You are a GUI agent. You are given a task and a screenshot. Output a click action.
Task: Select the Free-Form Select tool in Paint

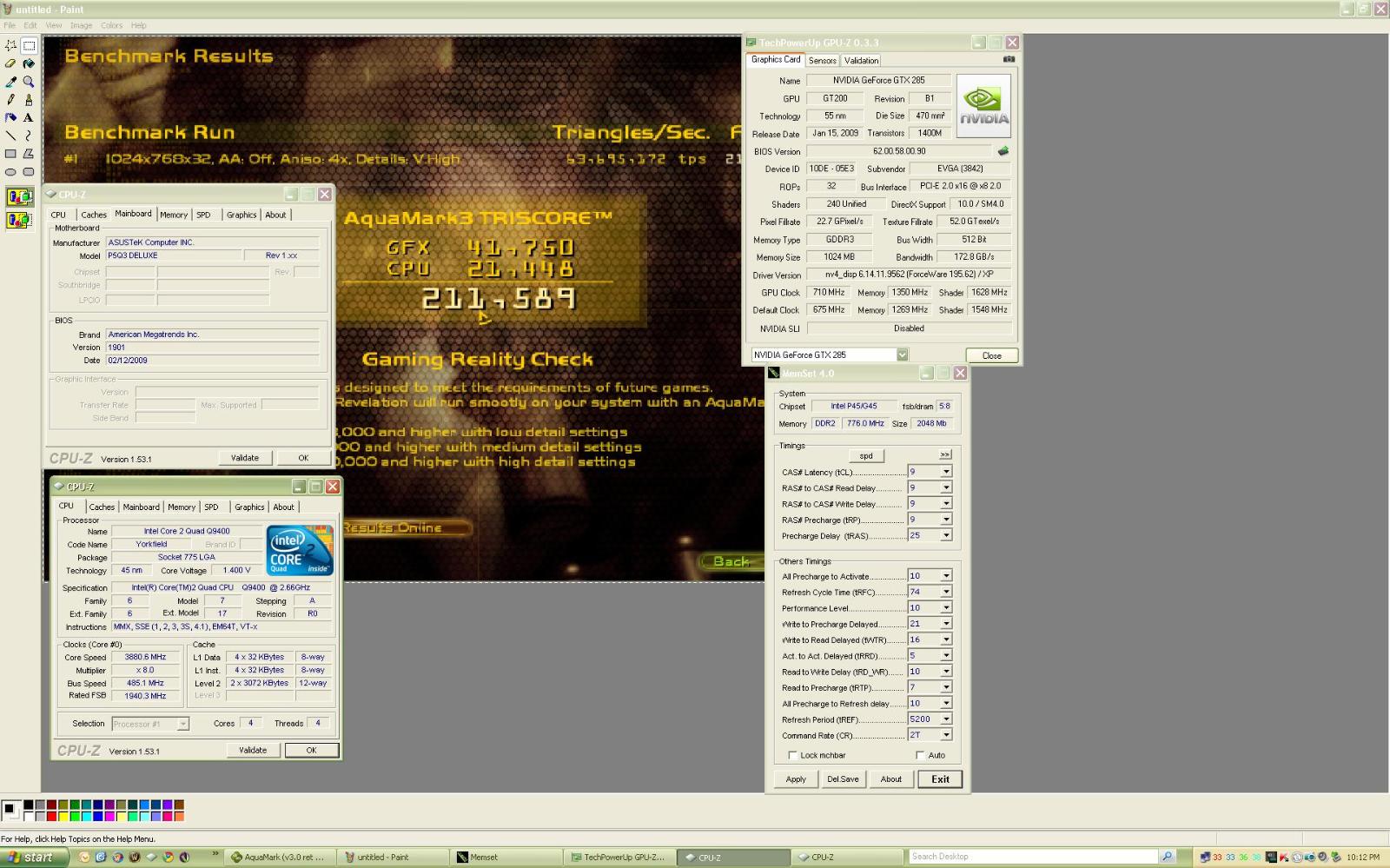(11, 45)
